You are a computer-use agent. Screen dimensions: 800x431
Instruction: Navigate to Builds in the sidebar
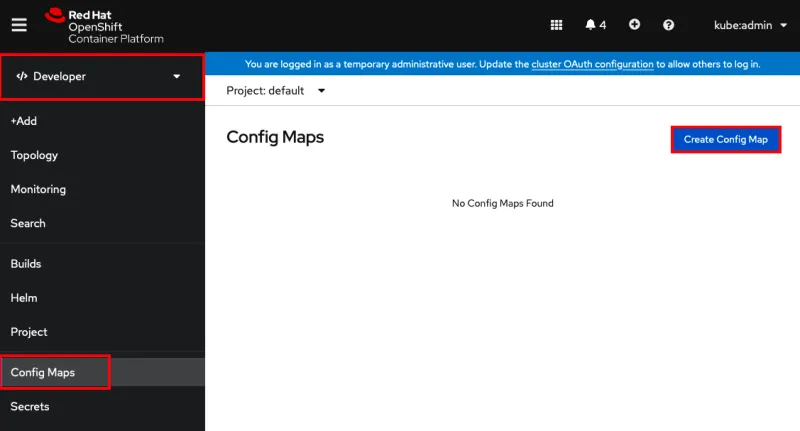click(26, 264)
